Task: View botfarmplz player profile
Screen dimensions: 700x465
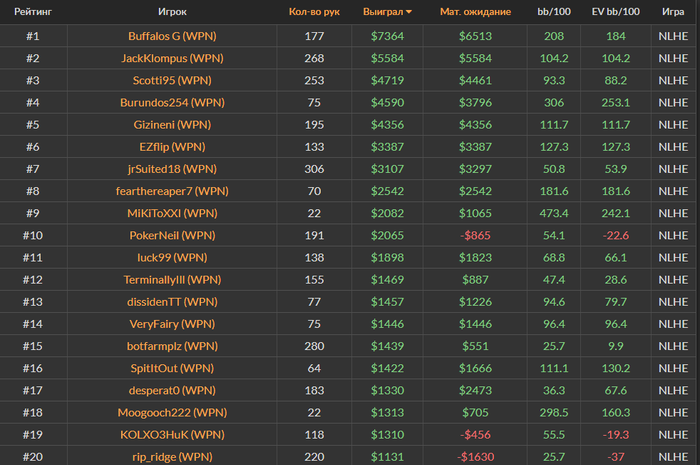Action: (172, 345)
